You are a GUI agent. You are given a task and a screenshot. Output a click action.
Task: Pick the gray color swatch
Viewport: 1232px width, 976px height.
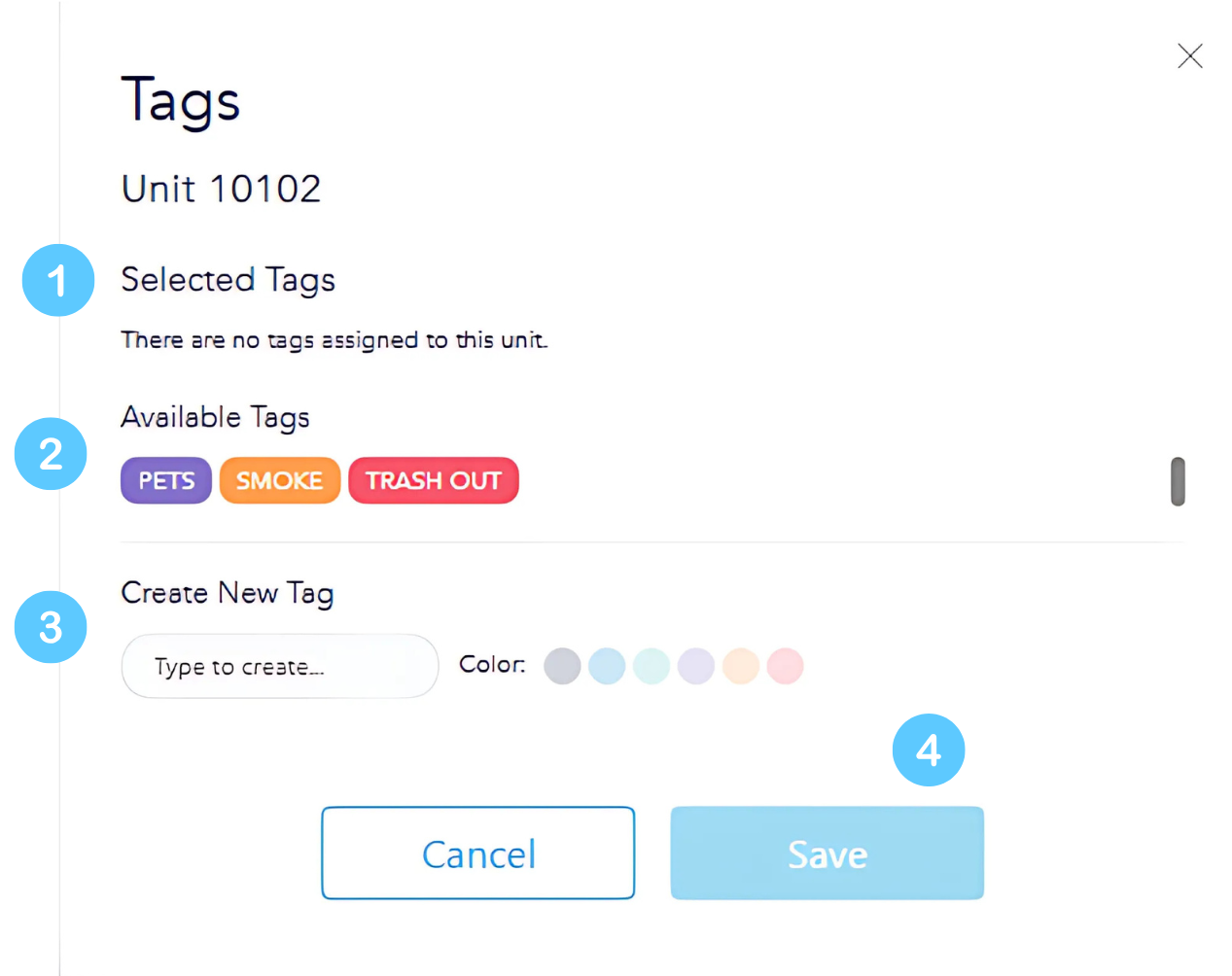click(x=562, y=667)
